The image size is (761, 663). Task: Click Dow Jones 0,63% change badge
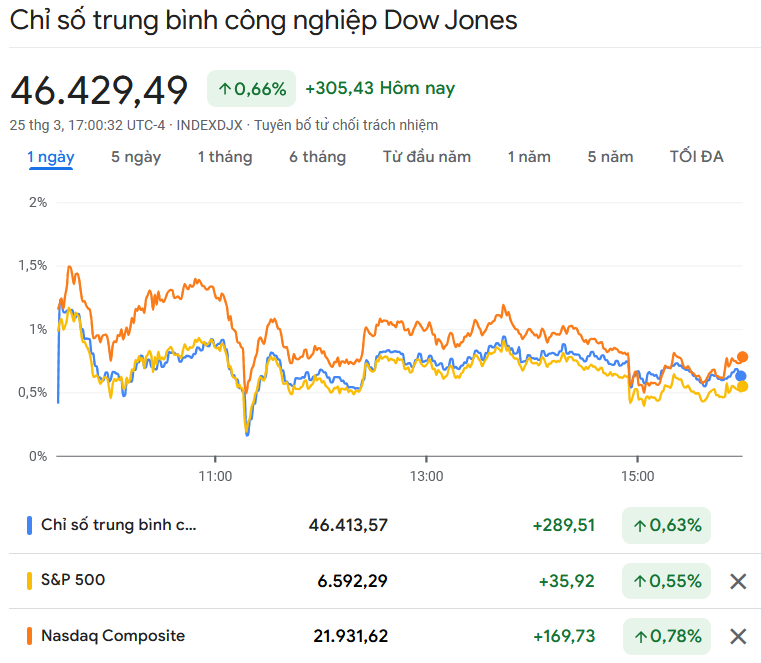(x=666, y=525)
